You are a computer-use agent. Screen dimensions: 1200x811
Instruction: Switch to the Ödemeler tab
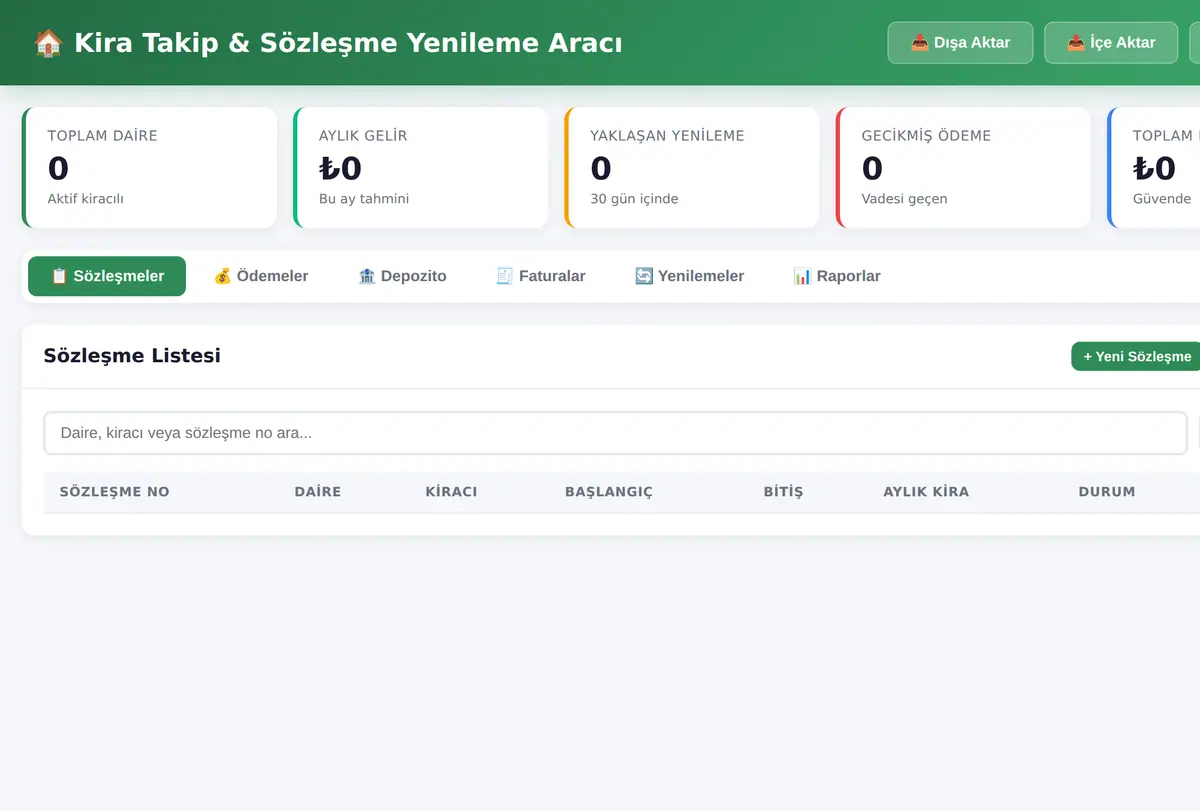[x=261, y=276]
